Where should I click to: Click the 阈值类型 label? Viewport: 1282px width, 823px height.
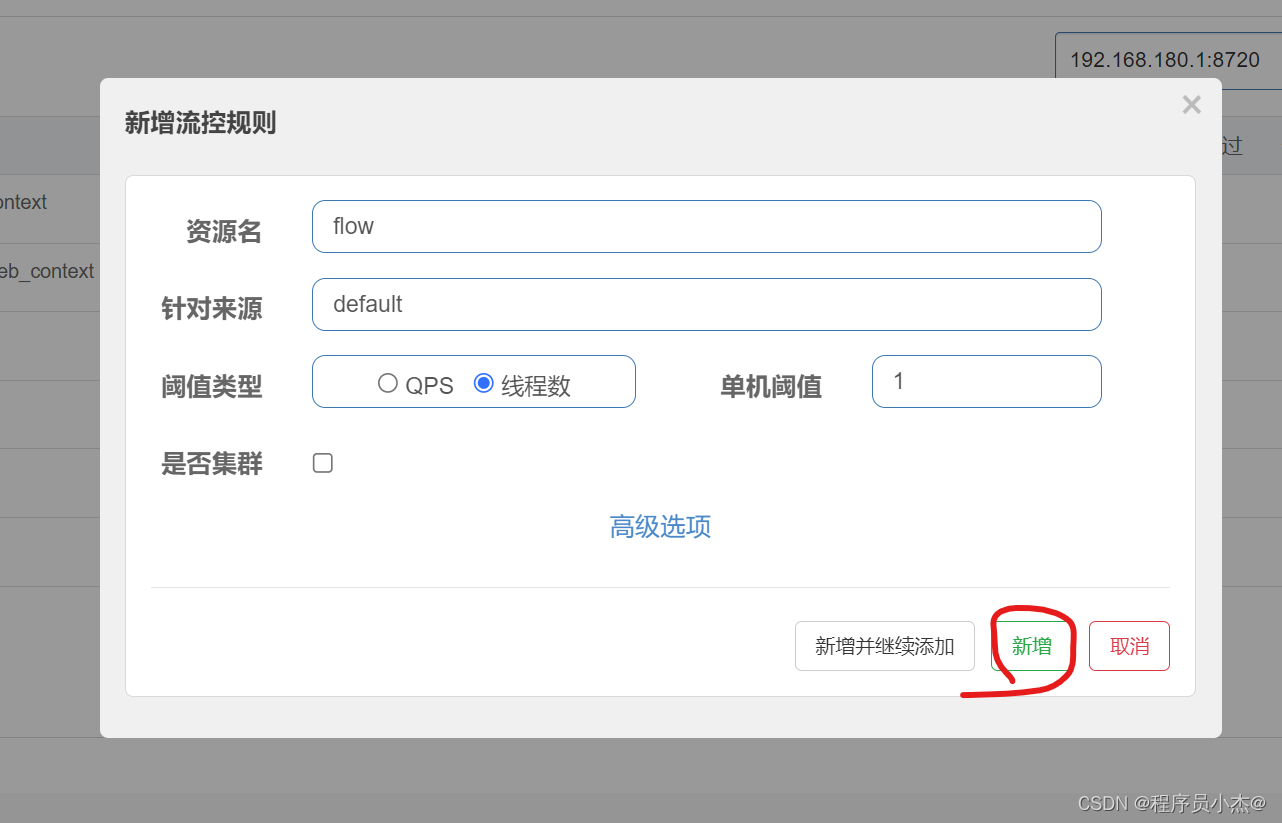click(x=212, y=386)
